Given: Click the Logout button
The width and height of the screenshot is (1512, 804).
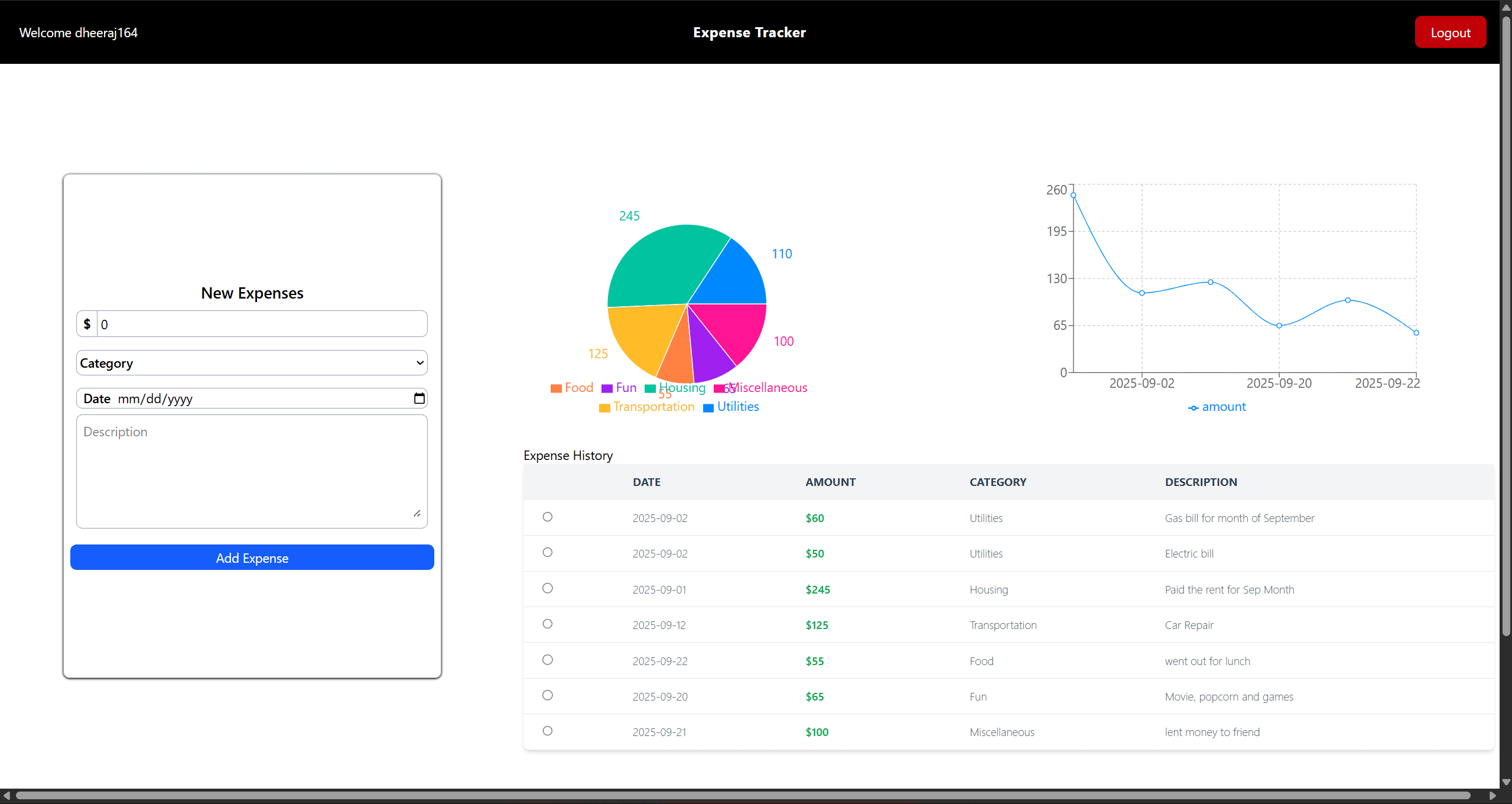Looking at the screenshot, I should (x=1451, y=32).
